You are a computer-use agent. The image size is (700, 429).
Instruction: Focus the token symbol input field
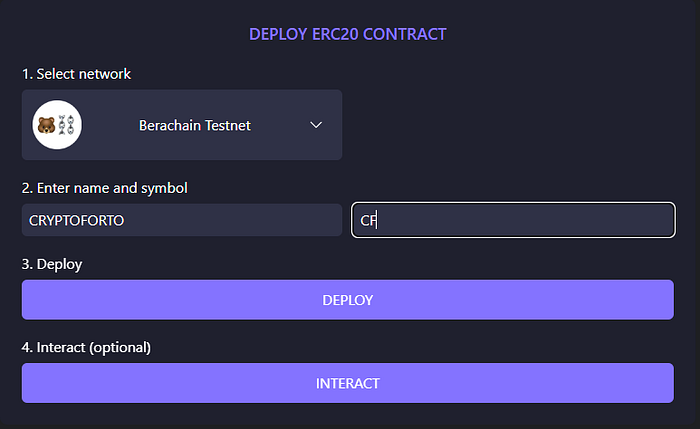pyautogui.click(x=513, y=220)
